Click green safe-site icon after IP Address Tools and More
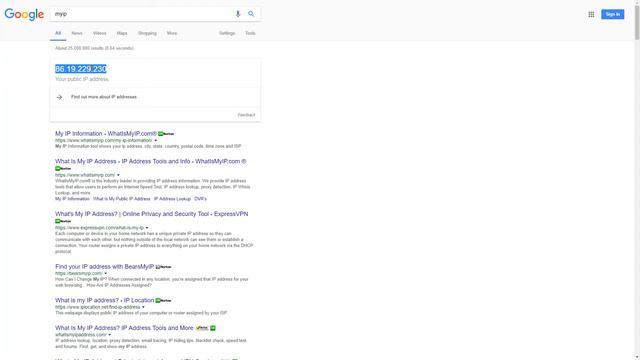This screenshot has width=640, height=360. [213, 328]
